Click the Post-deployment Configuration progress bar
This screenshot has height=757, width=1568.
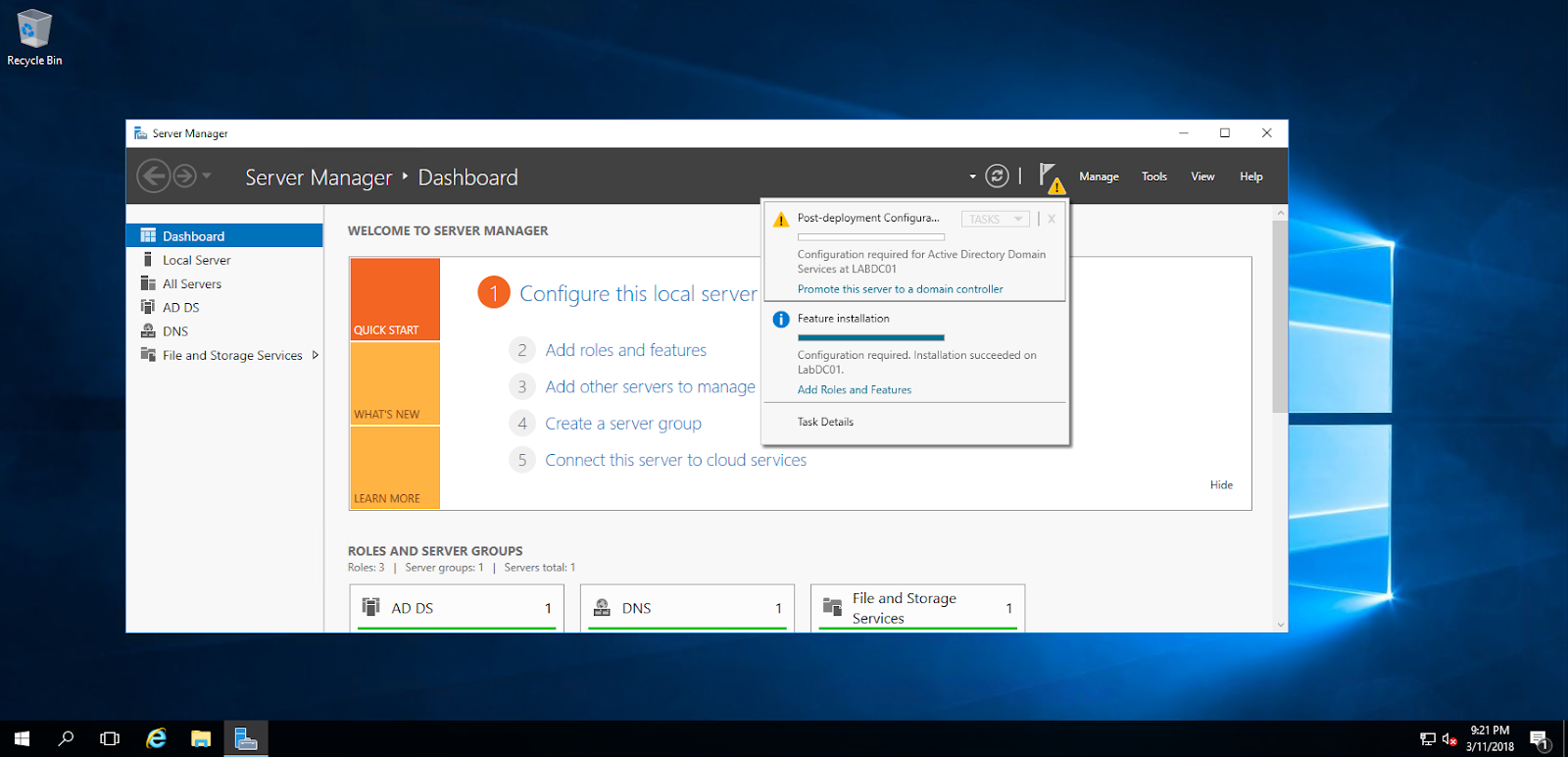coord(870,237)
